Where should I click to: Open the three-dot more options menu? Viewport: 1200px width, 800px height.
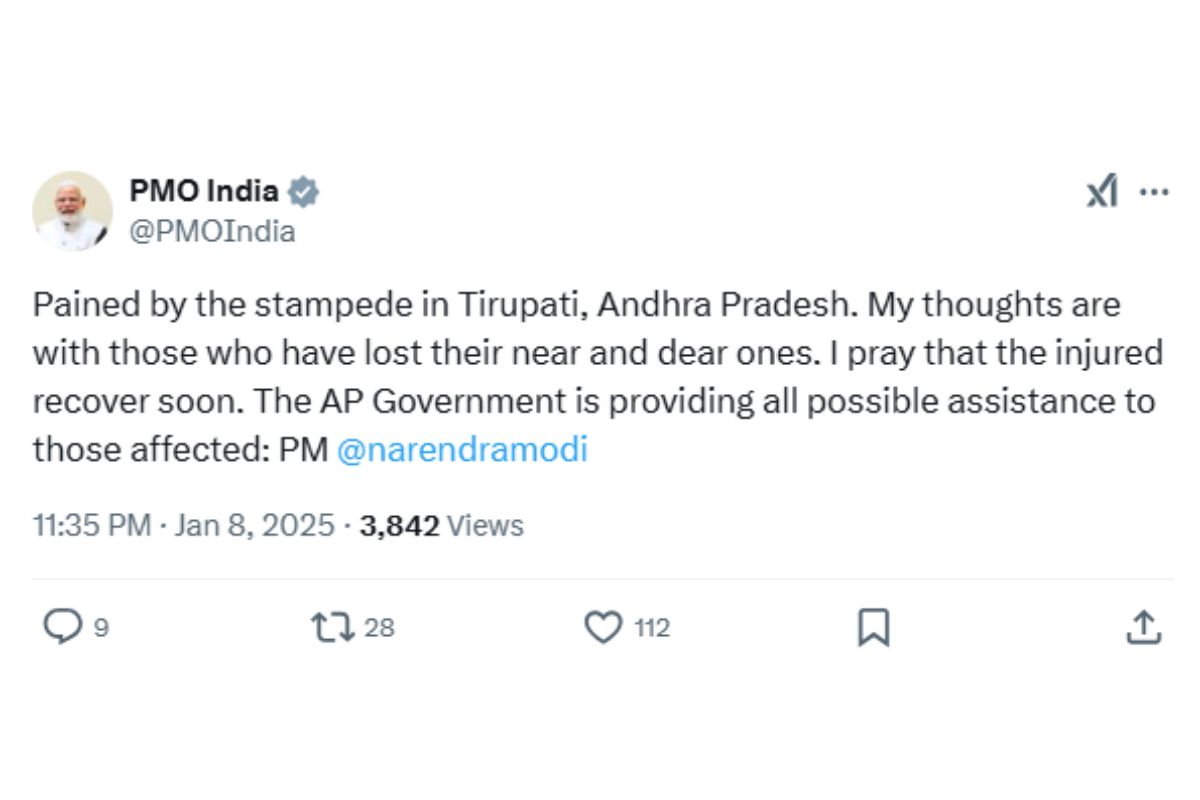click(x=1154, y=191)
